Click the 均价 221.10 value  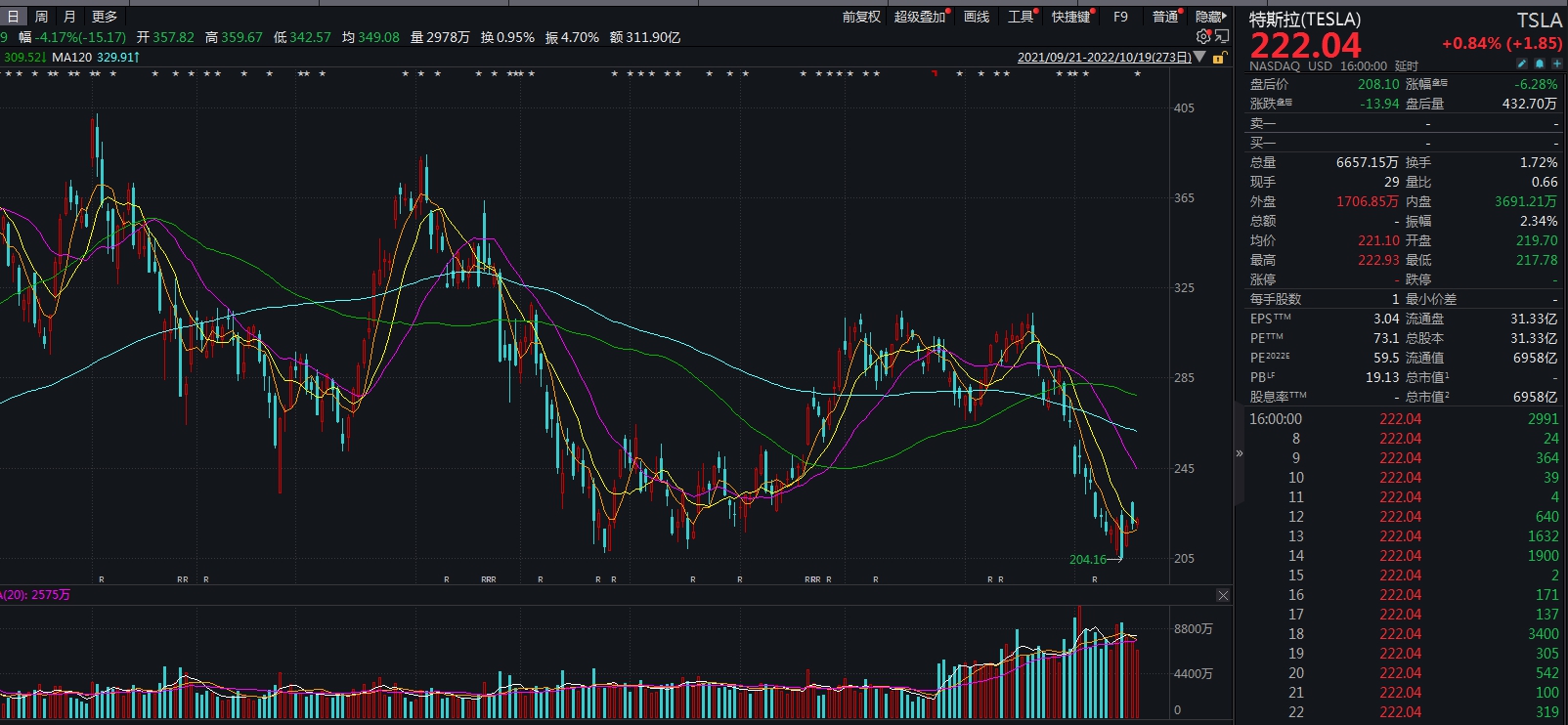click(1378, 240)
